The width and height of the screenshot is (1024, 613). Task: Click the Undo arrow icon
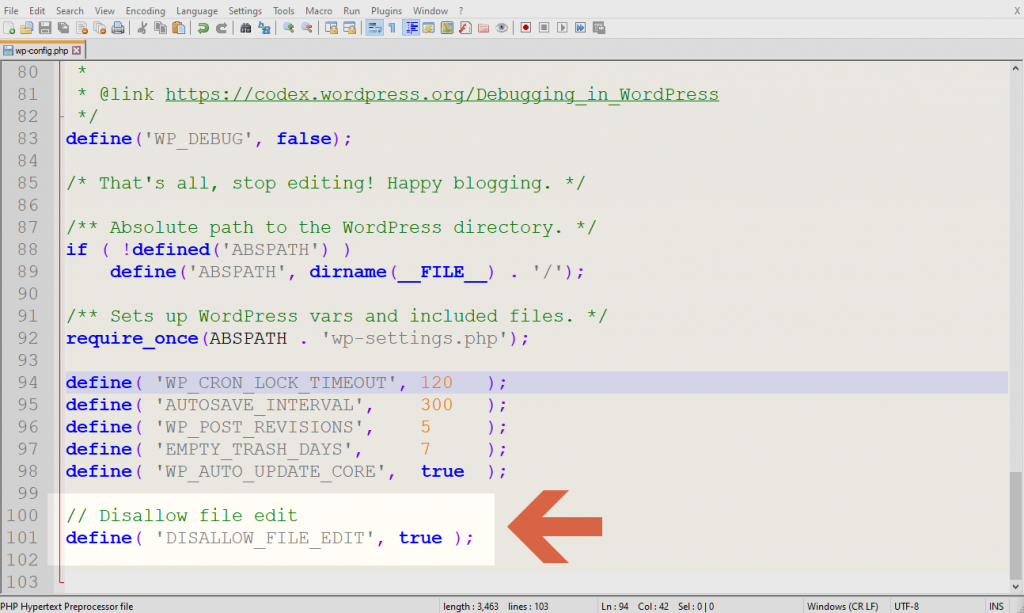point(203,28)
